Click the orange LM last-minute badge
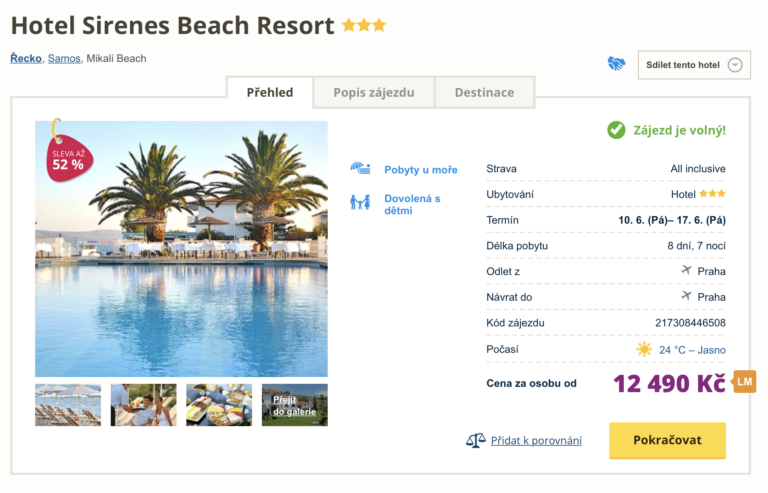768x493 pixels. [744, 381]
